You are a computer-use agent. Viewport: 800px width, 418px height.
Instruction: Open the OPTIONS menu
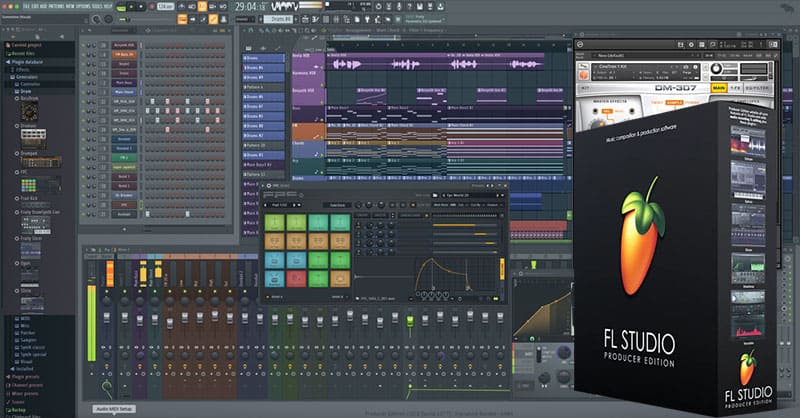(x=82, y=7)
